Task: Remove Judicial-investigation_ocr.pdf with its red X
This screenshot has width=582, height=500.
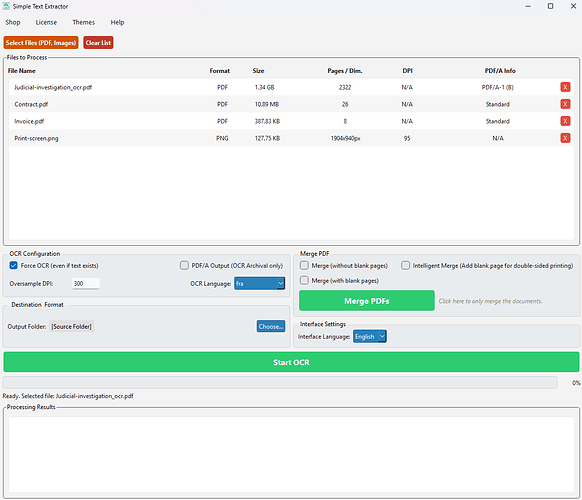Action: coord(565,87)
